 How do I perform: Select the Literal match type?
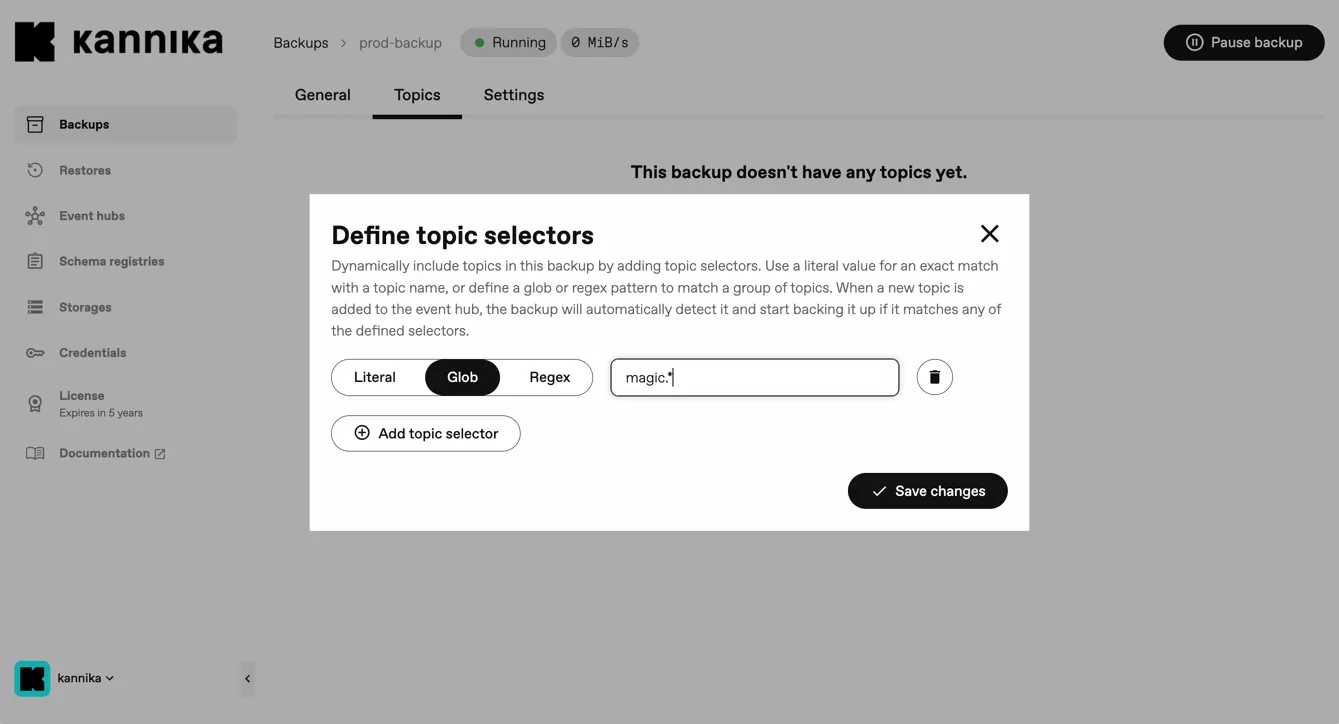[375, 377]
